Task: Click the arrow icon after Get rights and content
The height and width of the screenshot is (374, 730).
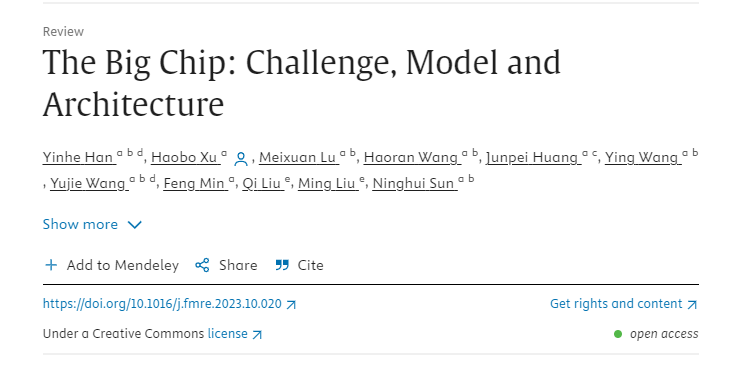Action: [692, 305]
